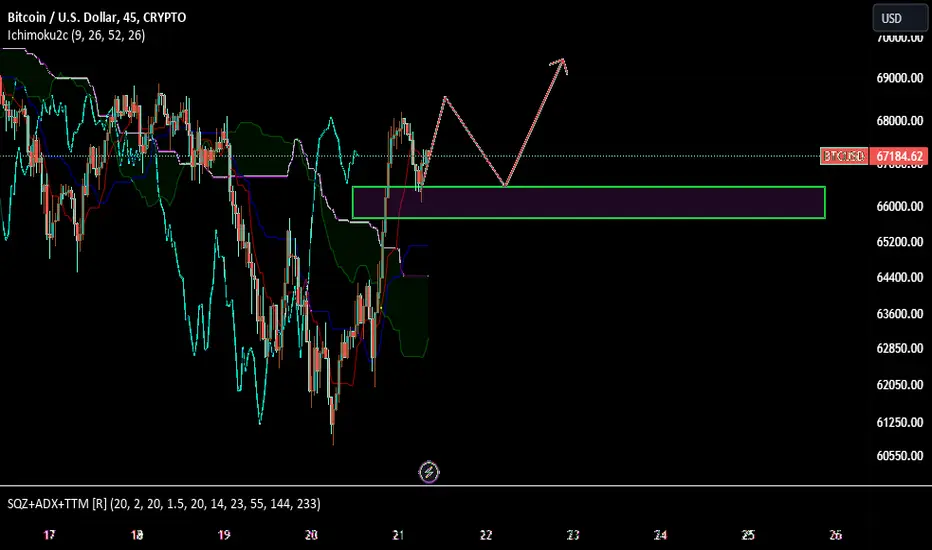Click the 65200.00 price axis label
The image size is (932, 550).
[899, 242]
